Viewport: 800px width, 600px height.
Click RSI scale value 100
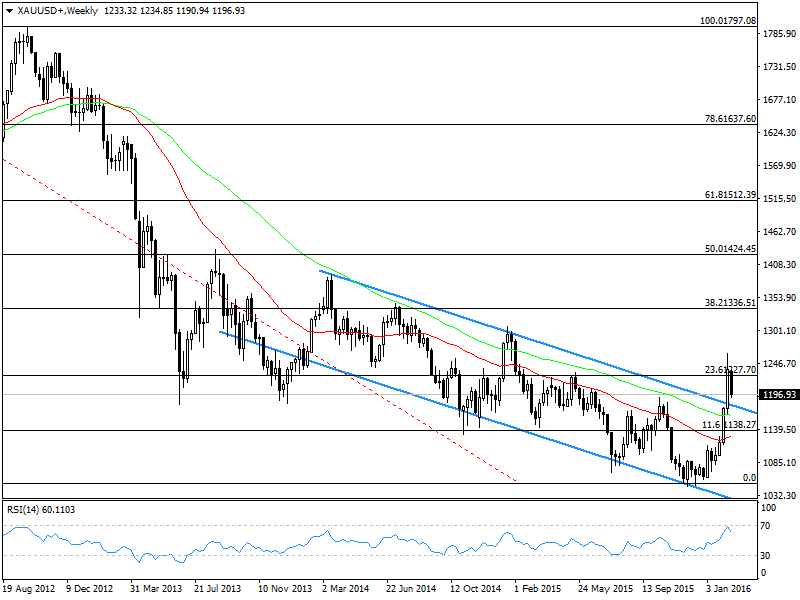coord(768,508)
